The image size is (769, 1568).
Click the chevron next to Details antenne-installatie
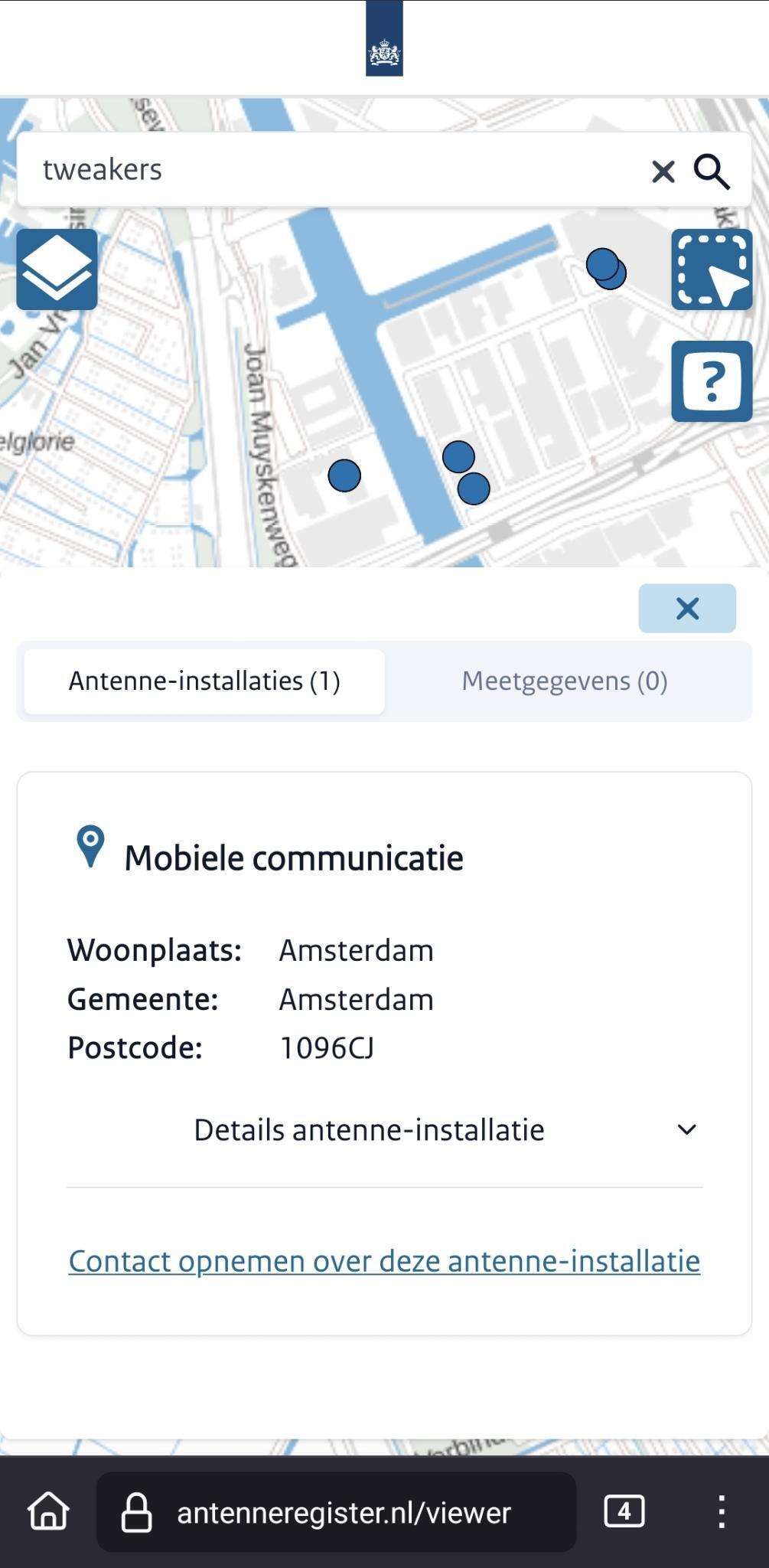coord(686,1130)
